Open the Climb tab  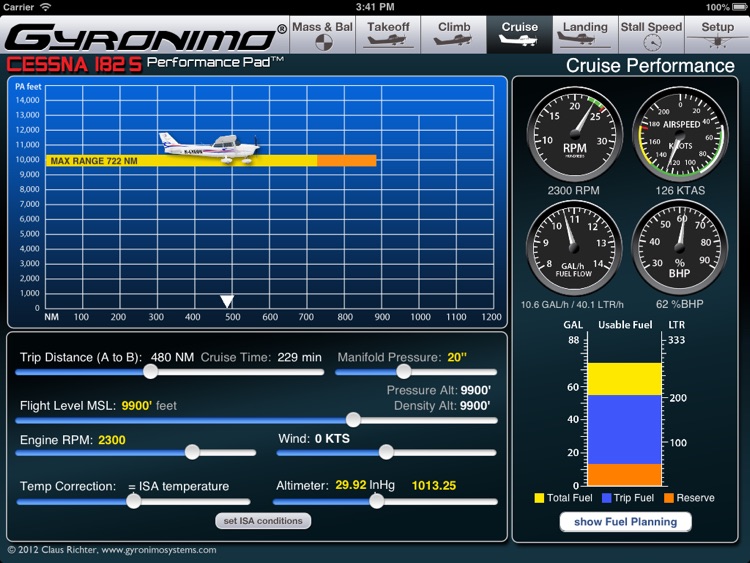click(454, 34)
